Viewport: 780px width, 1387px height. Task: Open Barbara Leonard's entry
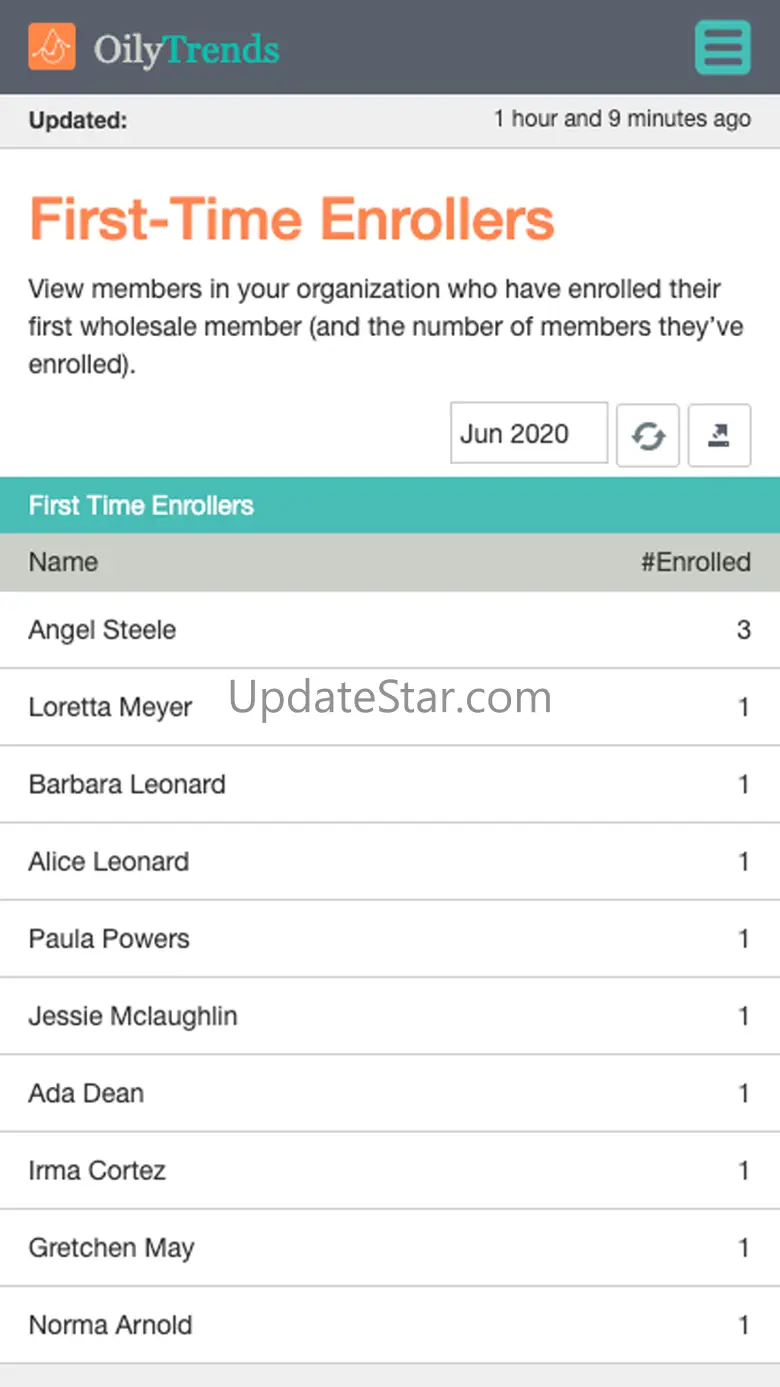point(127,784)
